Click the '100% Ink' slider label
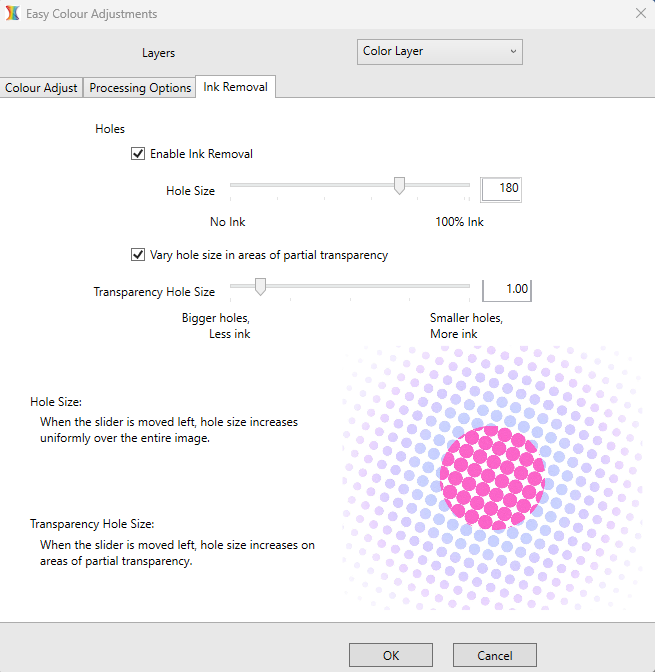The height and width of the screenshot is (672, 655). [459, 222]
